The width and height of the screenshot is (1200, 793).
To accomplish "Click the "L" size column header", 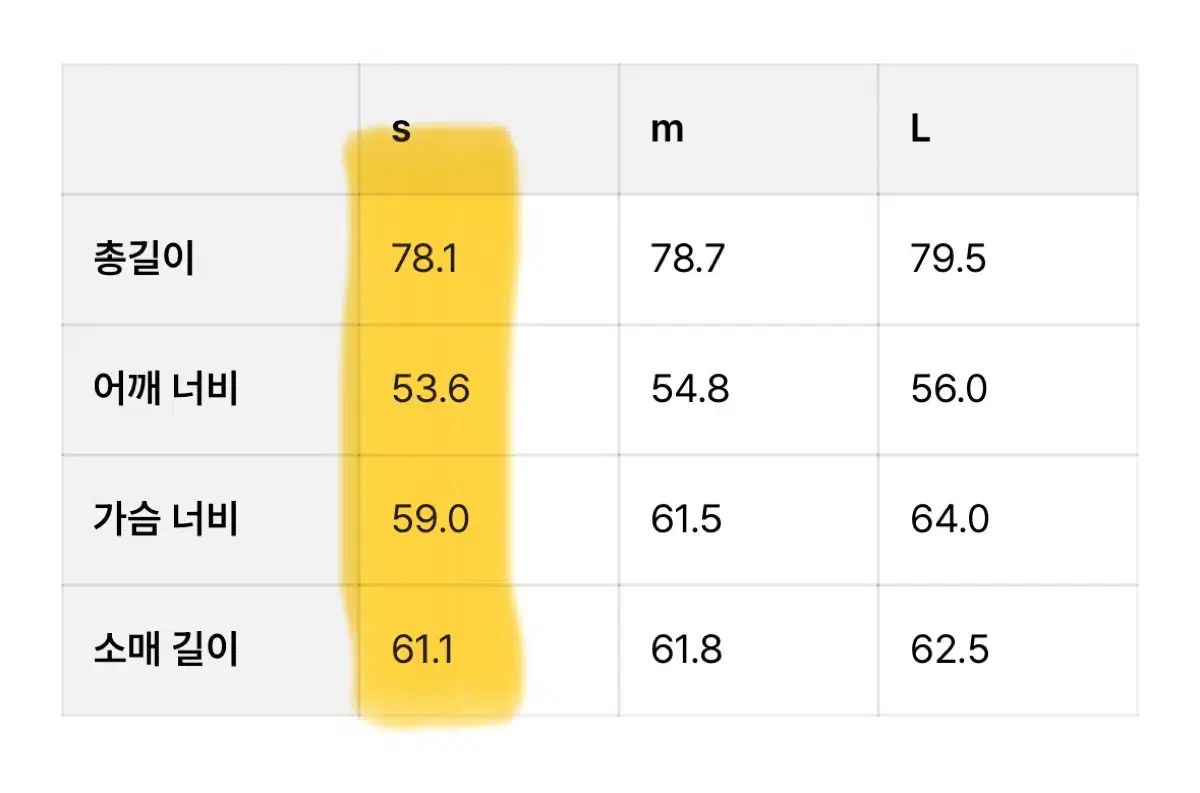I will pos(920,131).
